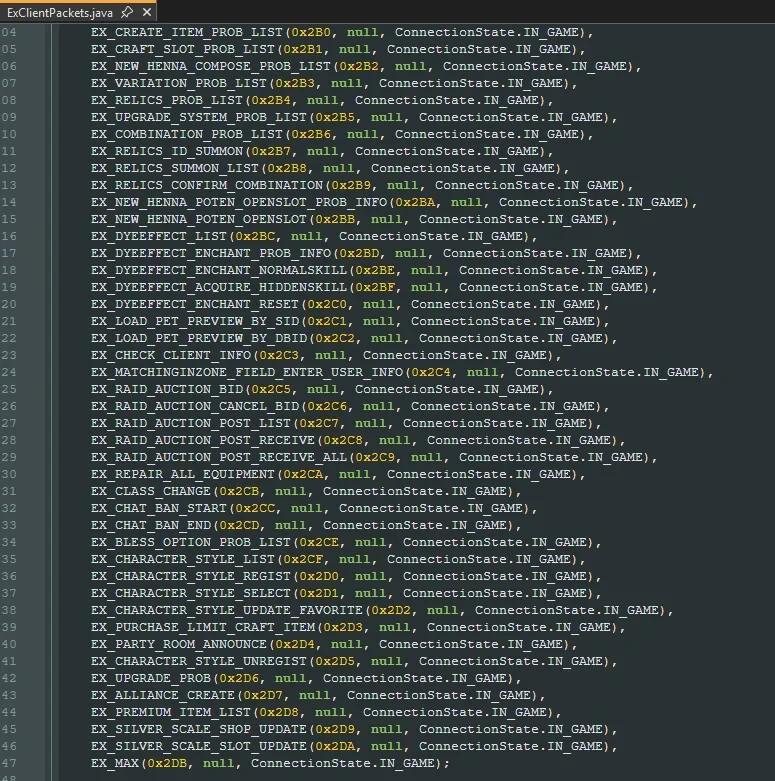Click EX_MAX enum constant
The height and width of the screenshot is (781, 775).
(x=115, y=764)
